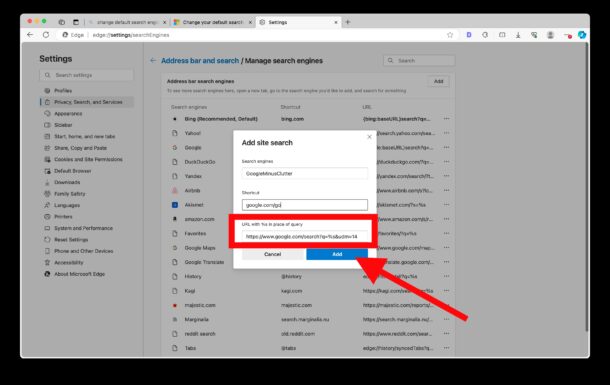Open a new tab with plus button
Screen dimensions: 610x385
coord(348,22)
